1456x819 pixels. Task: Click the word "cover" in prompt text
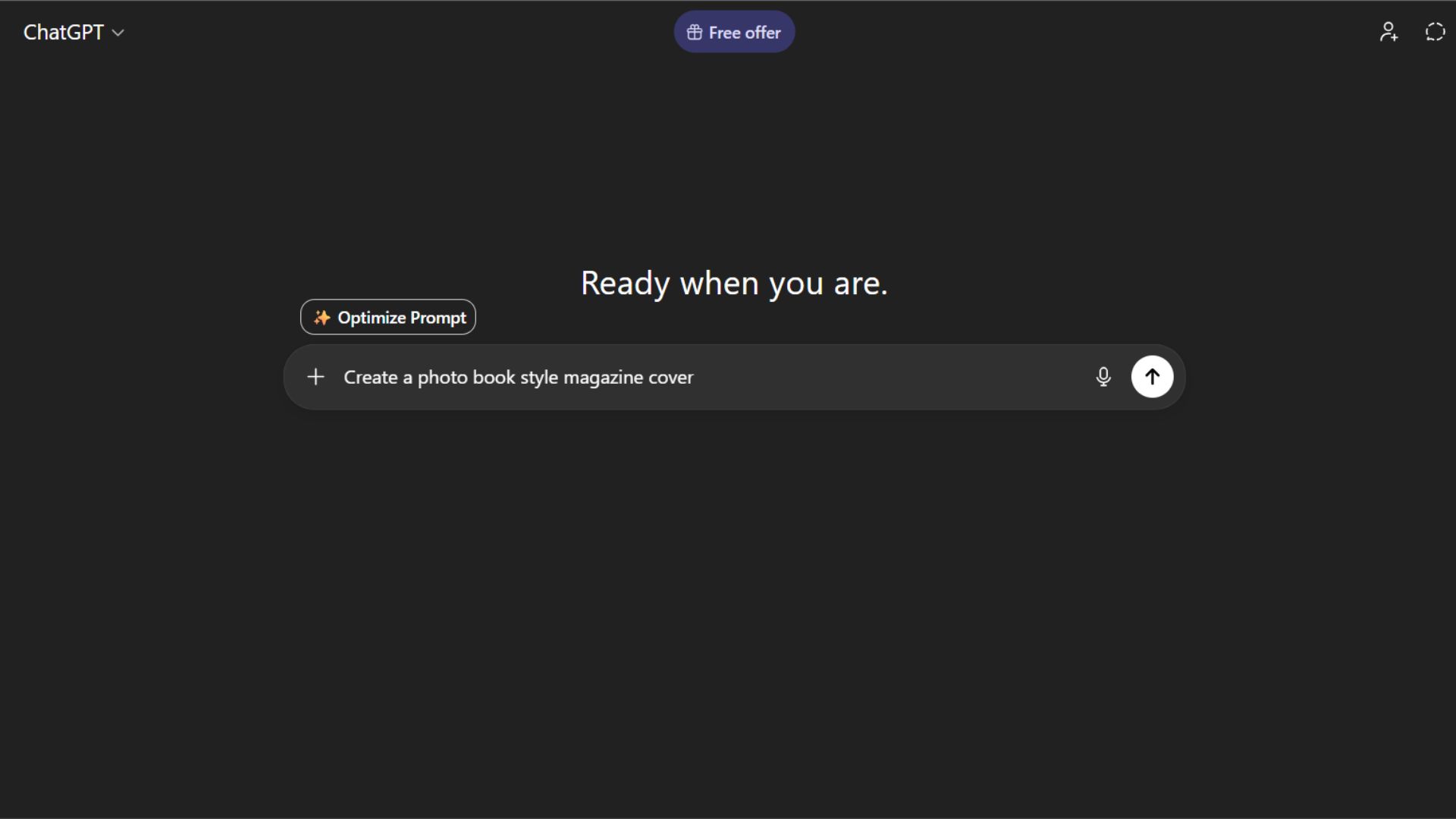click(x=670, y=378)
